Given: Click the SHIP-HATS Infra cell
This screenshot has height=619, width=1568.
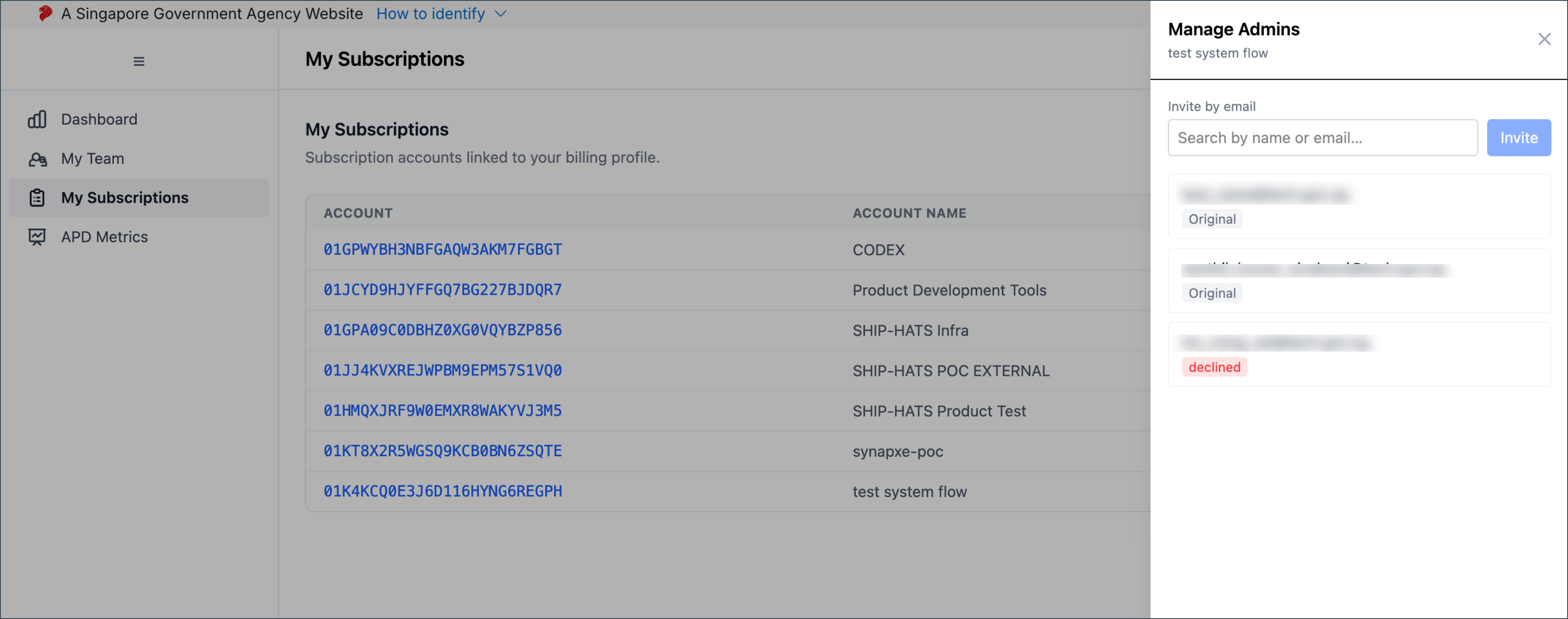Looking at the screenshot, I should pos(910,331).
